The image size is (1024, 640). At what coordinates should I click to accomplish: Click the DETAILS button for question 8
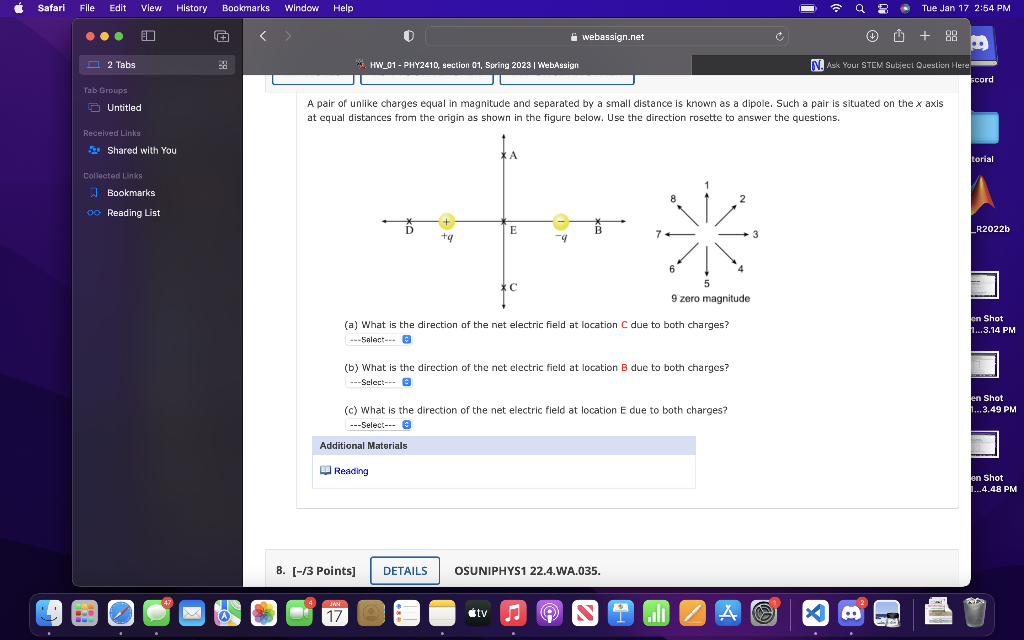(404, 570)
